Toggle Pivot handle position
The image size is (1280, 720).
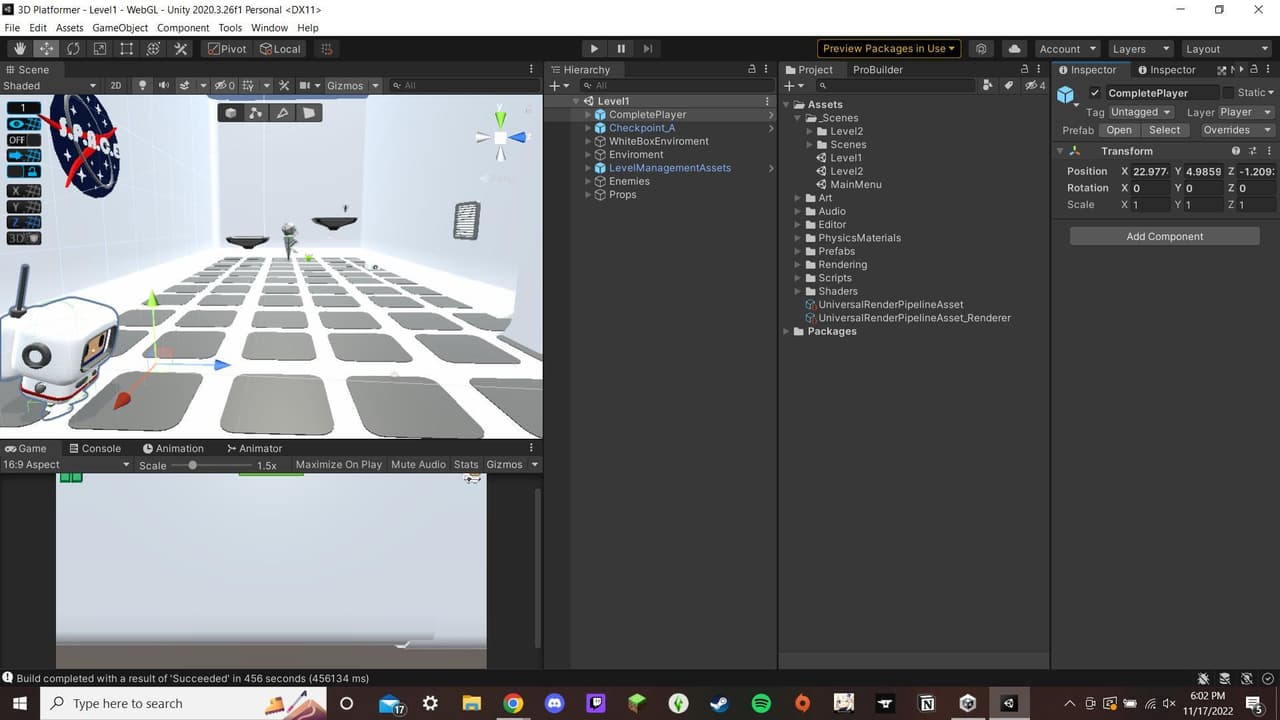[x=227, y=48]
